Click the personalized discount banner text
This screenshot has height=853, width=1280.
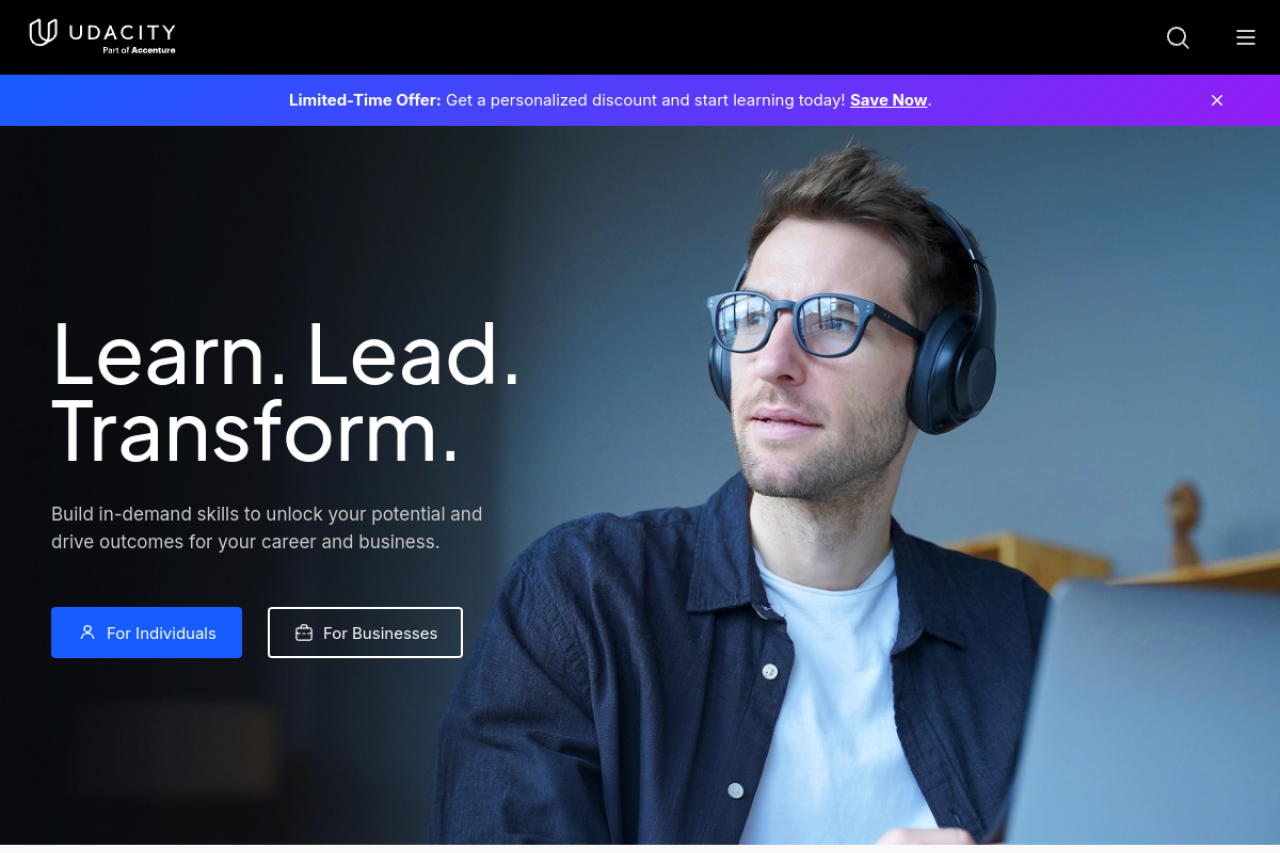(x=645, y=100)
